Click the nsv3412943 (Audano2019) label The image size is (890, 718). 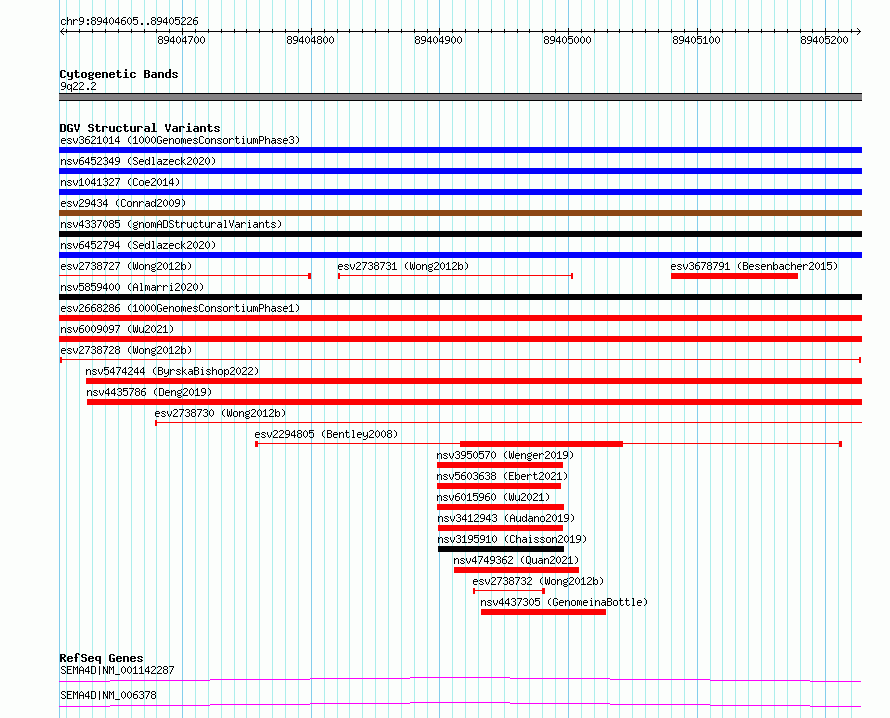506,518
